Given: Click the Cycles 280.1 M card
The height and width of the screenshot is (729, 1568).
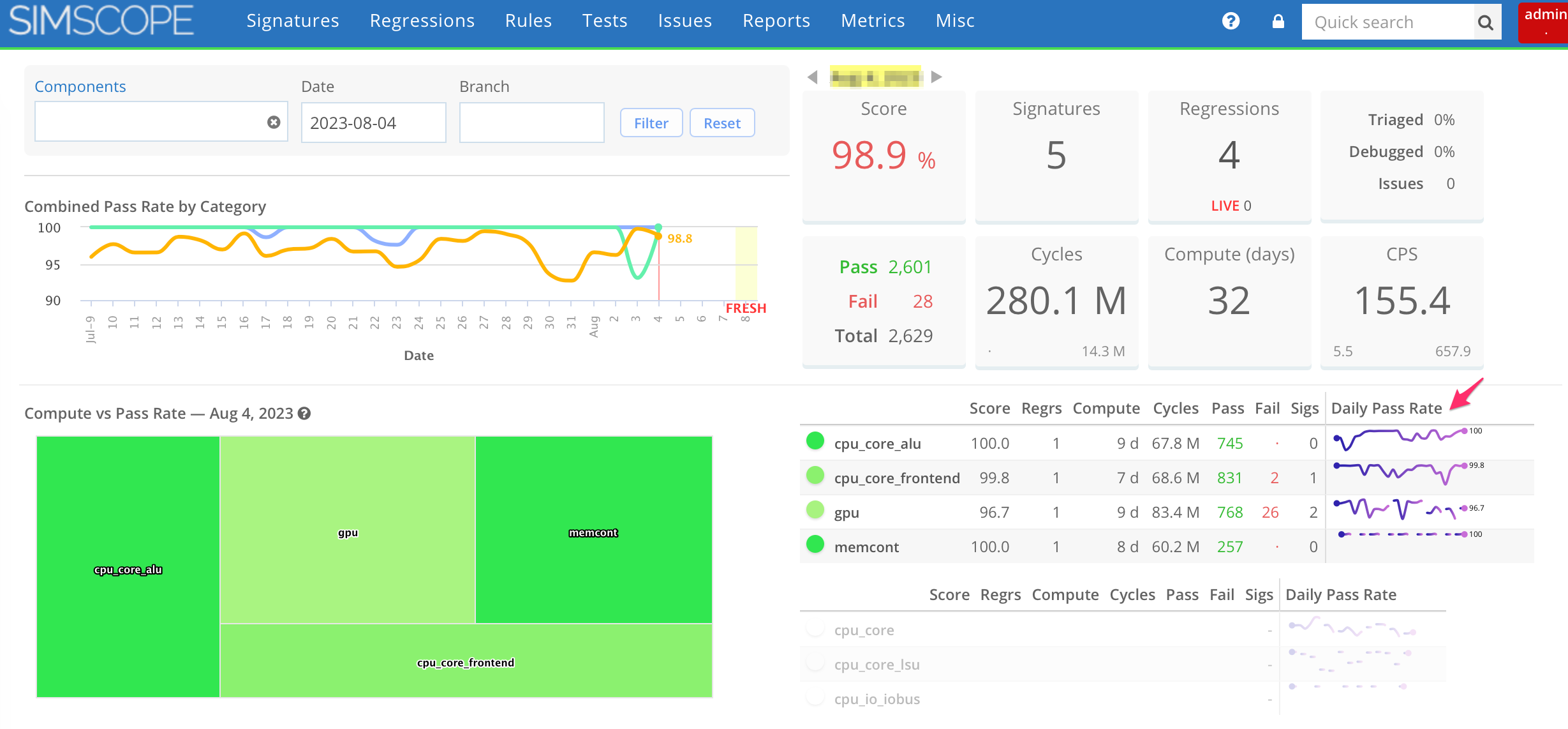Looking at the screenshot, I should tap(1056, 302).
